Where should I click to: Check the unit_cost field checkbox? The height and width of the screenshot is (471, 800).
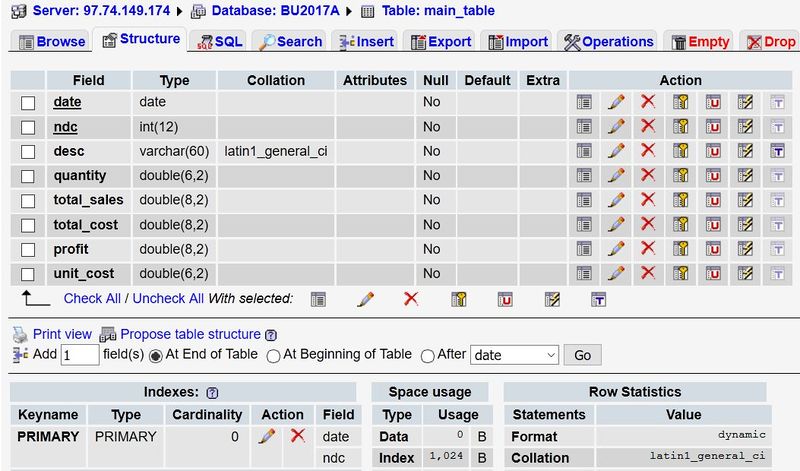[28, 274]
